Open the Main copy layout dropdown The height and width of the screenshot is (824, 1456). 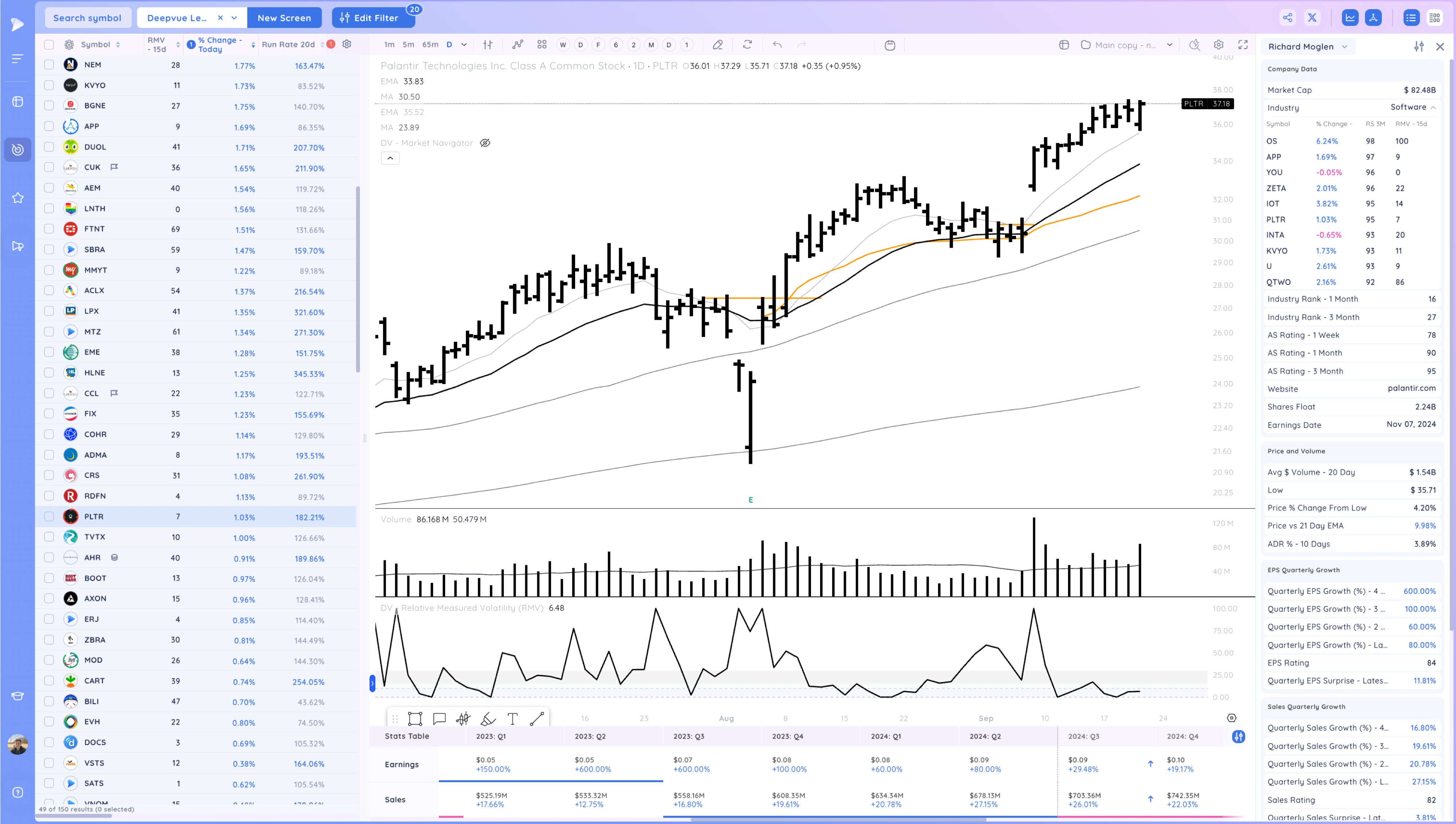1169,45
